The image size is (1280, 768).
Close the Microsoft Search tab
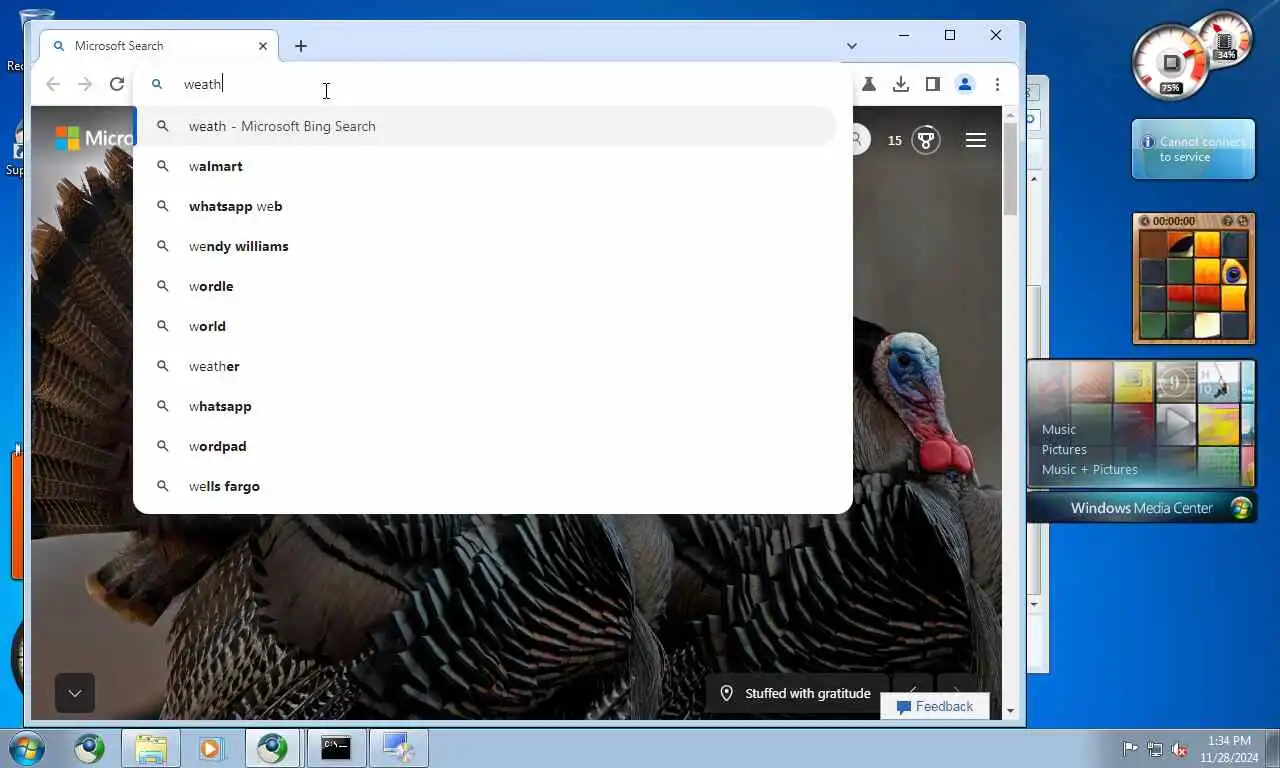coord(263,46)
